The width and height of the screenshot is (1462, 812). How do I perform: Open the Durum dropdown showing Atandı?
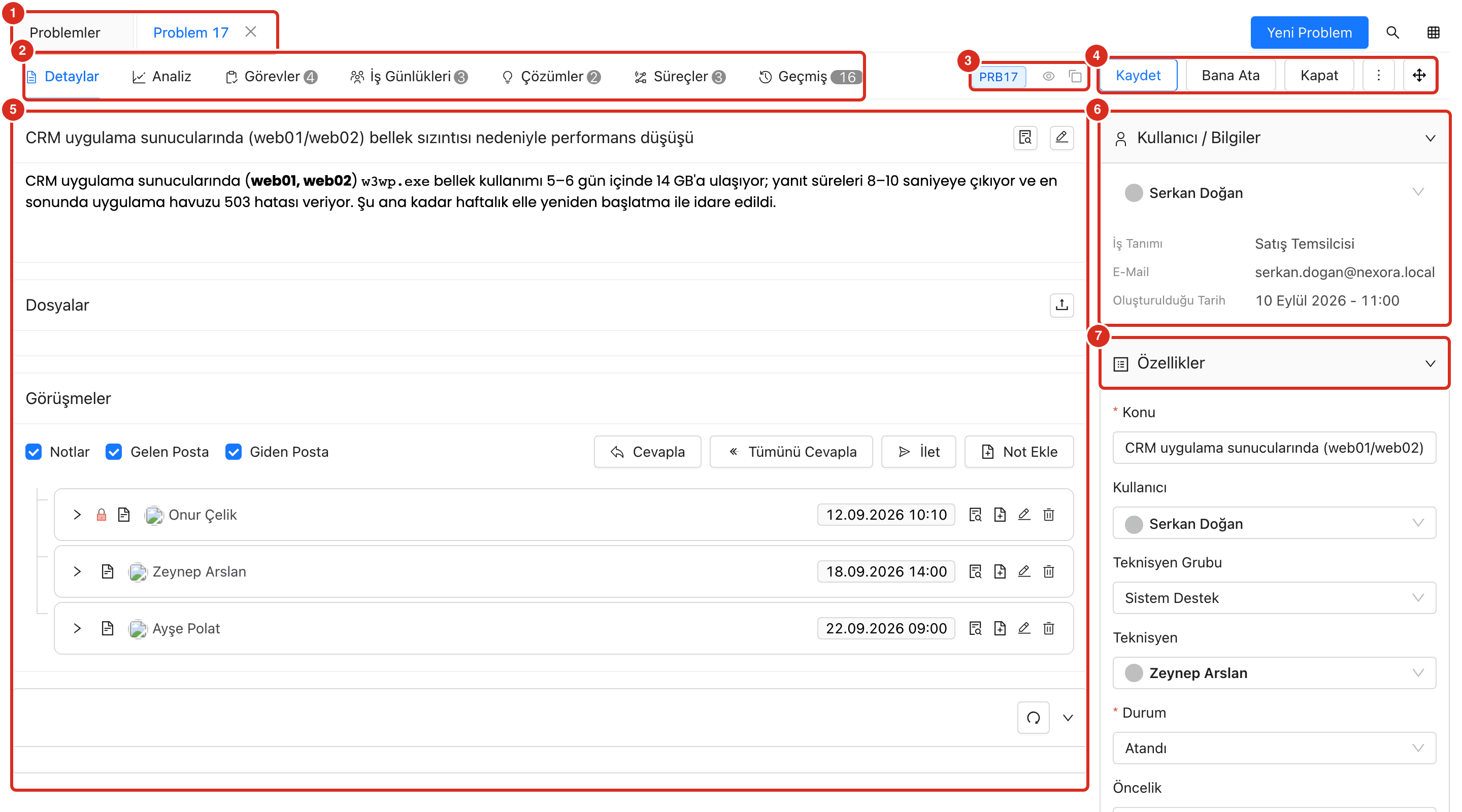(1274, 748)
